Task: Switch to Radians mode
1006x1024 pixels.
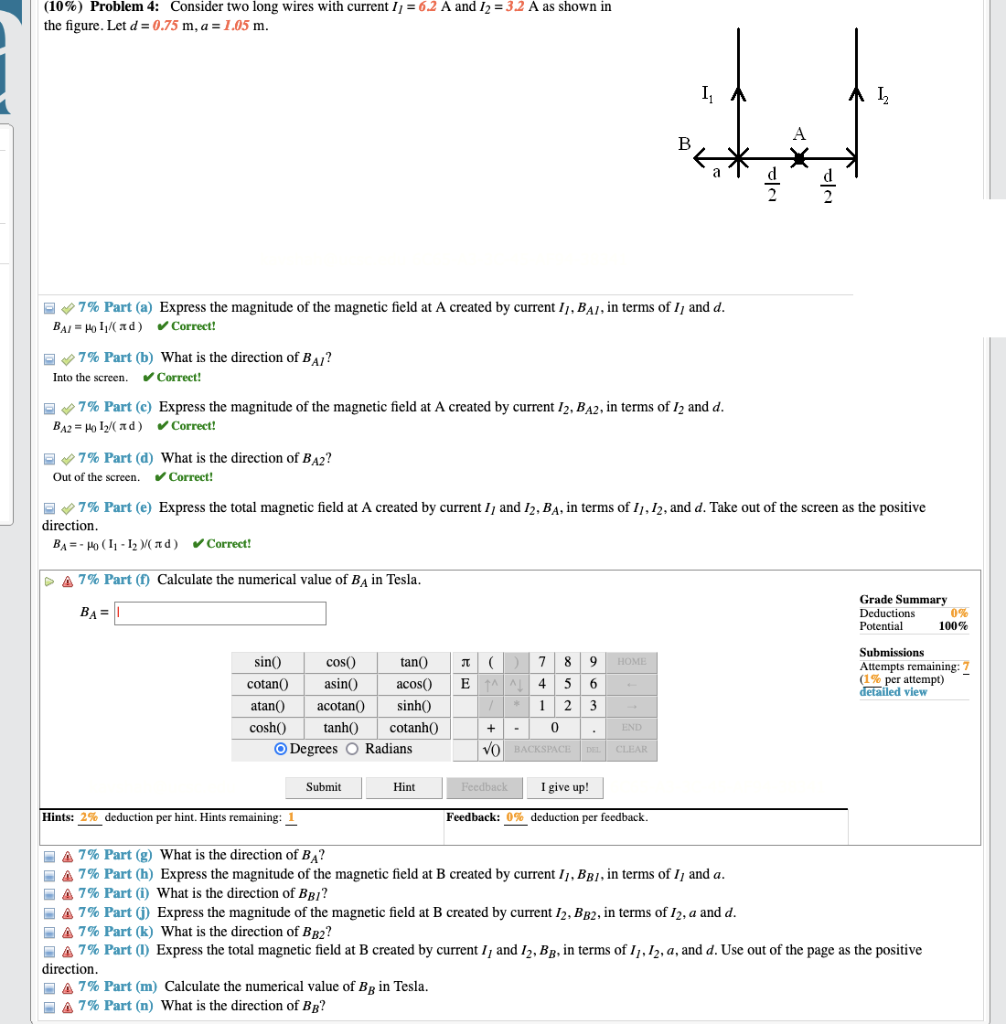Action: tap(352, 749)
